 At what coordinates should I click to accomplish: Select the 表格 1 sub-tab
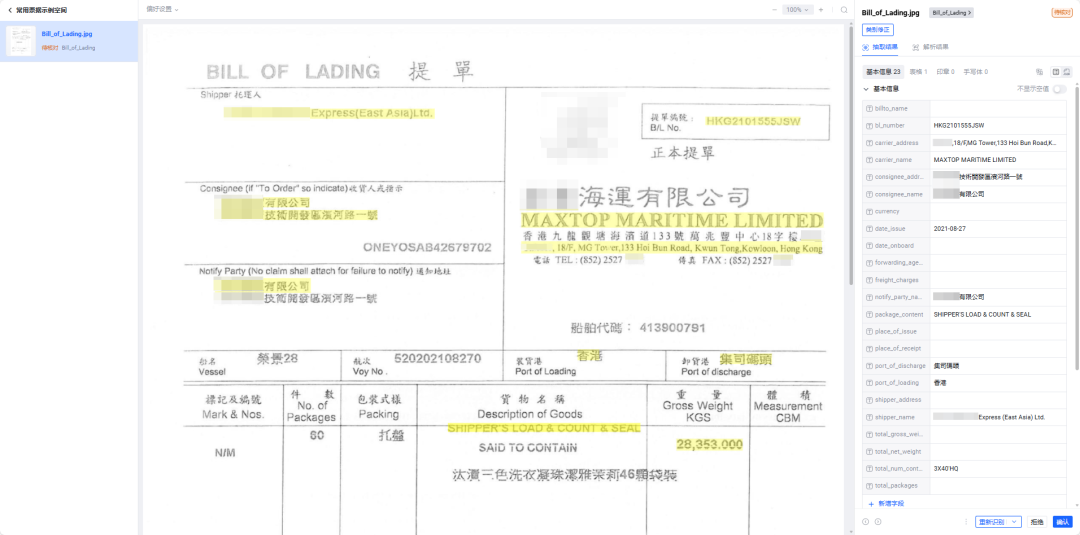point(918,72)
